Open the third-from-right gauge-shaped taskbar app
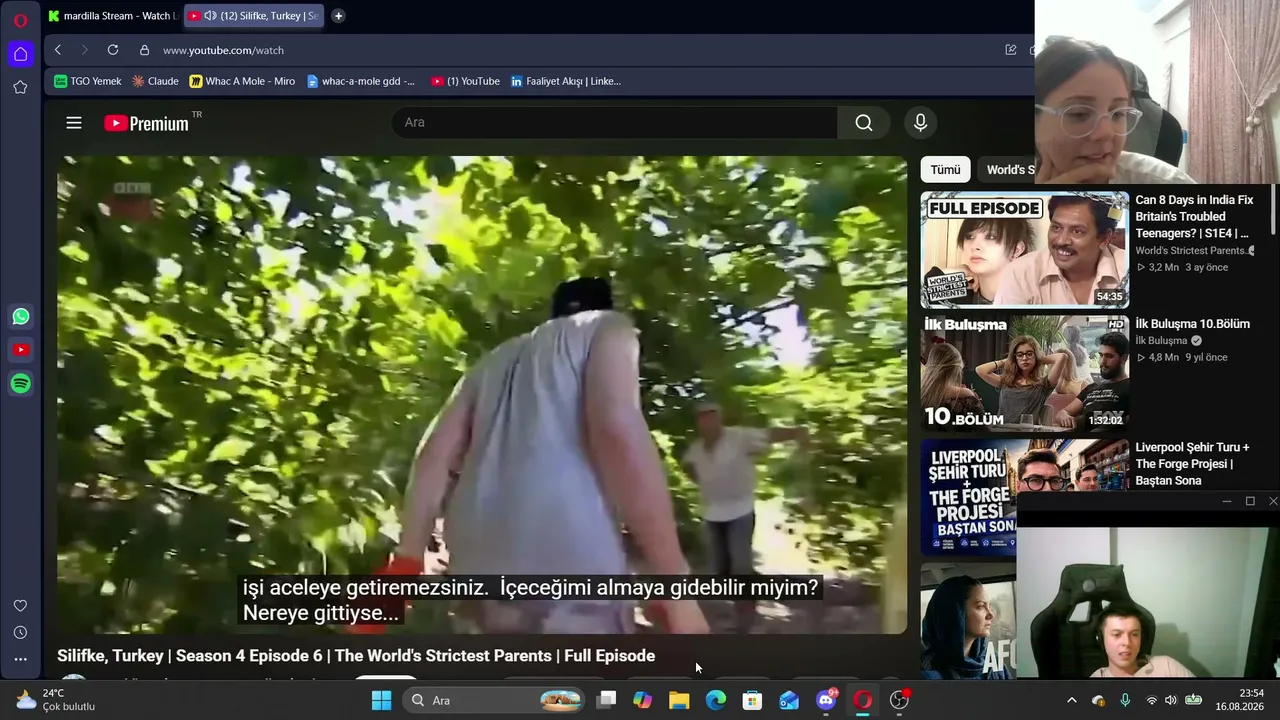Viewport: 1280px width, 720px height. (899, 700)
